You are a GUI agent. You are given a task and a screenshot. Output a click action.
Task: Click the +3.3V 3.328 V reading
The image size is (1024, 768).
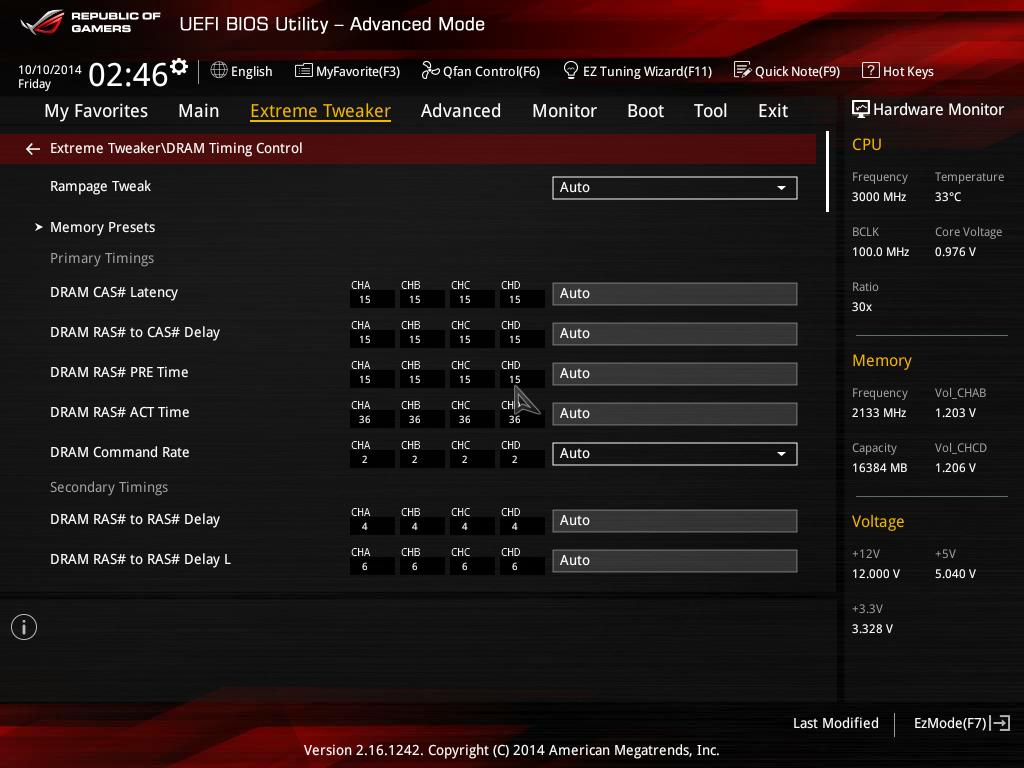pos(872,629)
